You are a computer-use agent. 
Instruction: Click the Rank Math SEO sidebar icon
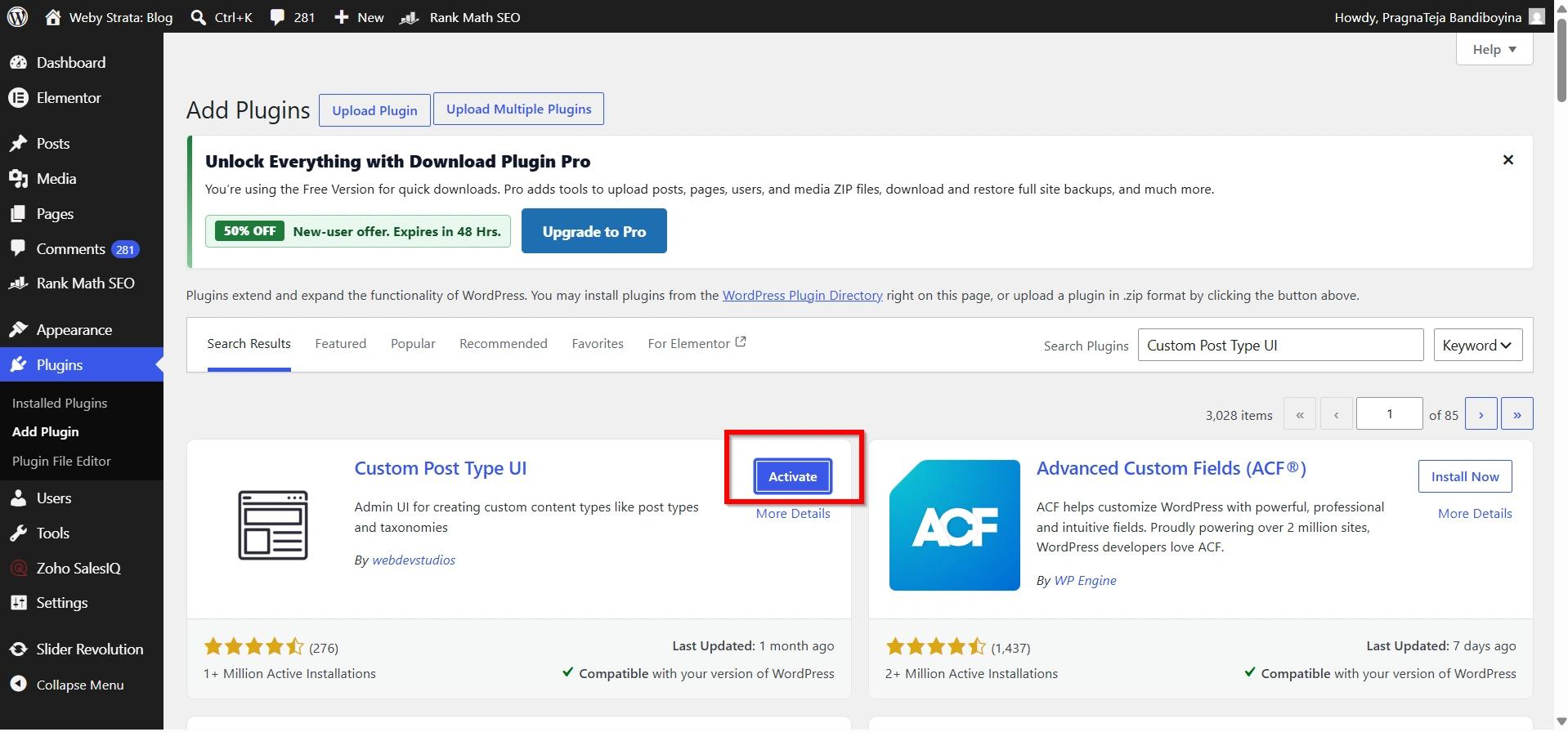tap(18, 283)
